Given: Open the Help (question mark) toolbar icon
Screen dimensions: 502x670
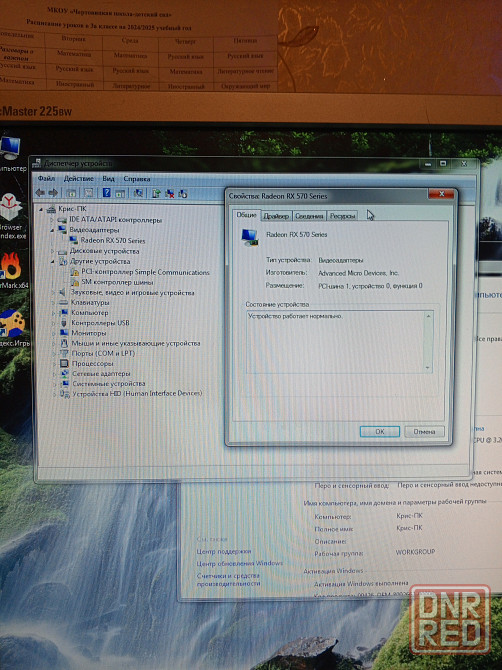Looking at the screenshot, I should coord(106,193).
